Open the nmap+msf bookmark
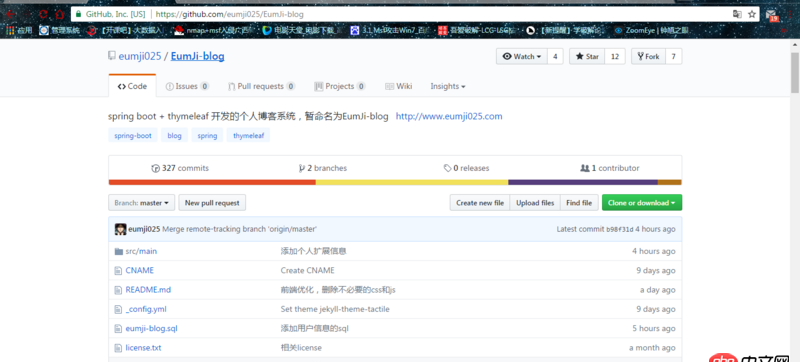Screen dimensions: 800x362 click(x=213, y=31)
